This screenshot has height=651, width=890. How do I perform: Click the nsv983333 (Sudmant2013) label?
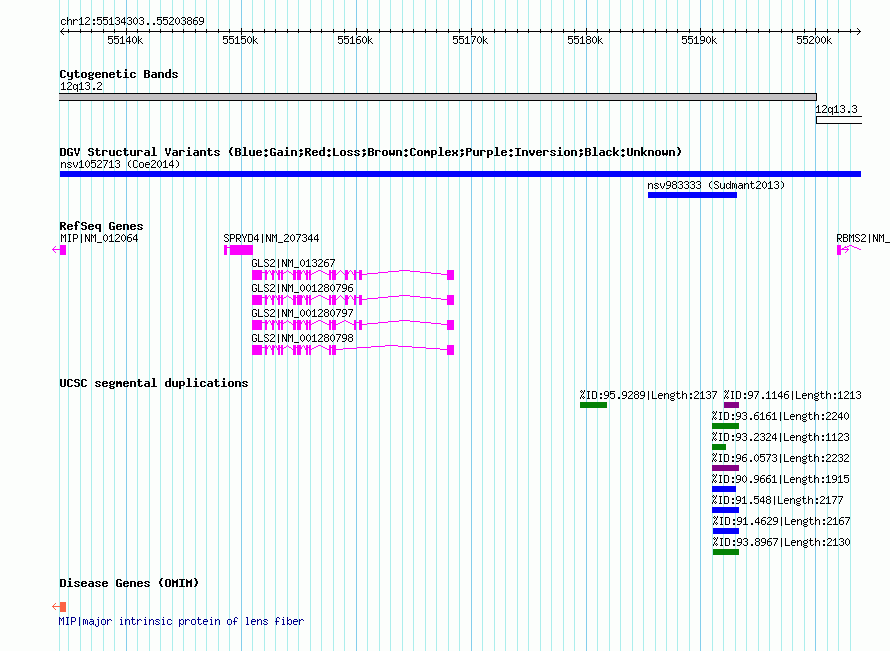click(716, 185)
